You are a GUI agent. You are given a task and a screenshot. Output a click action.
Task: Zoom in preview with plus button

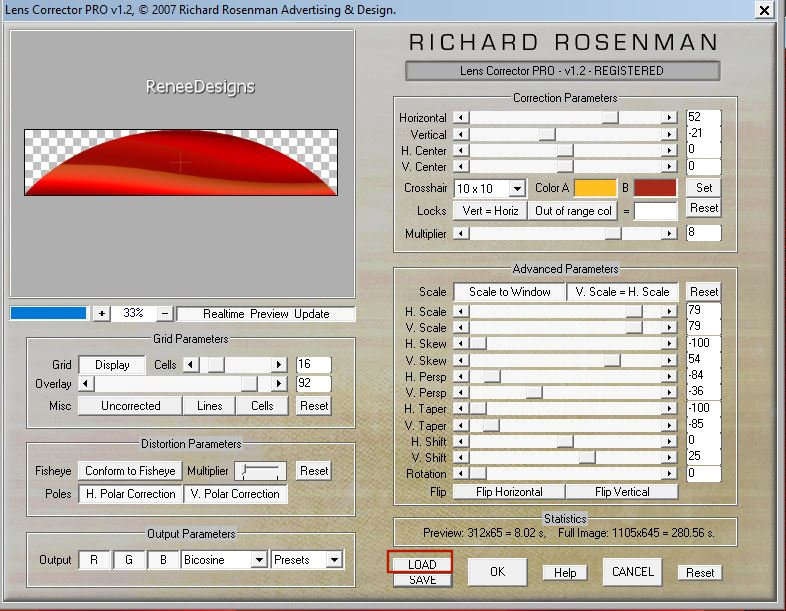102,314
